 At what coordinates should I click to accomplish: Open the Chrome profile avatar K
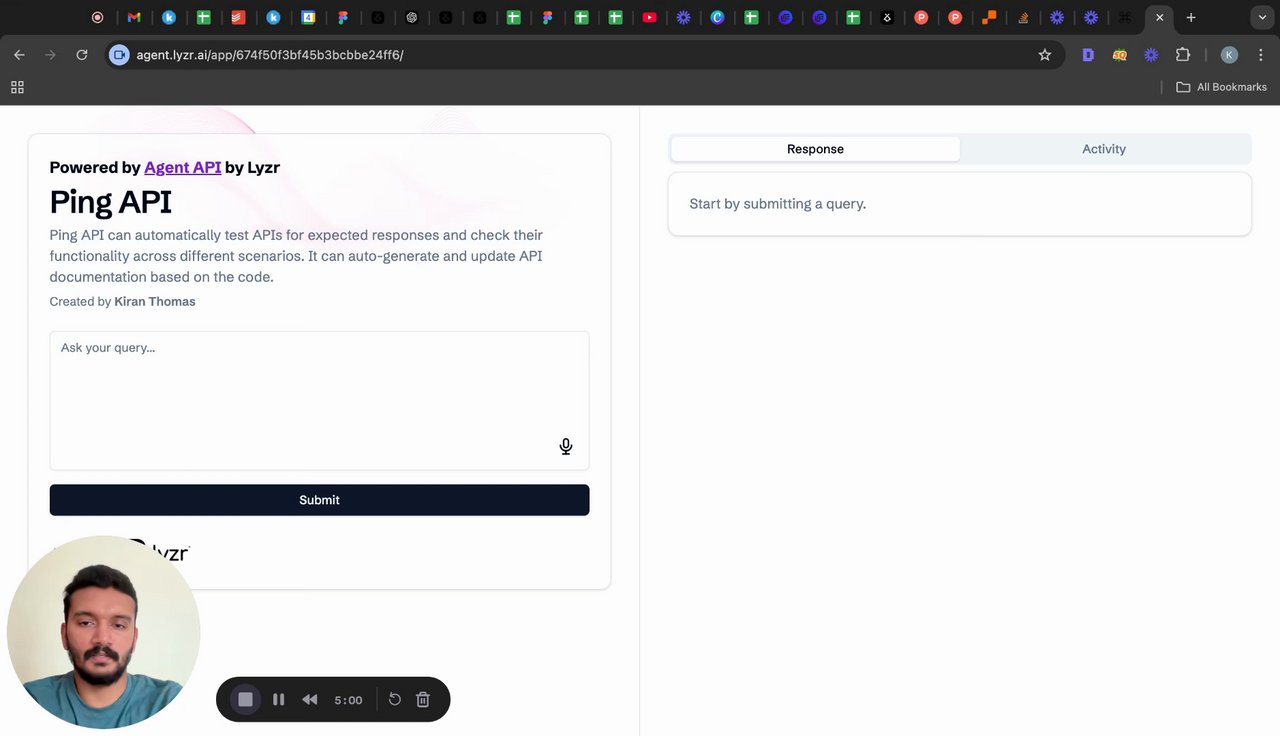click(x=1229, y=55)
